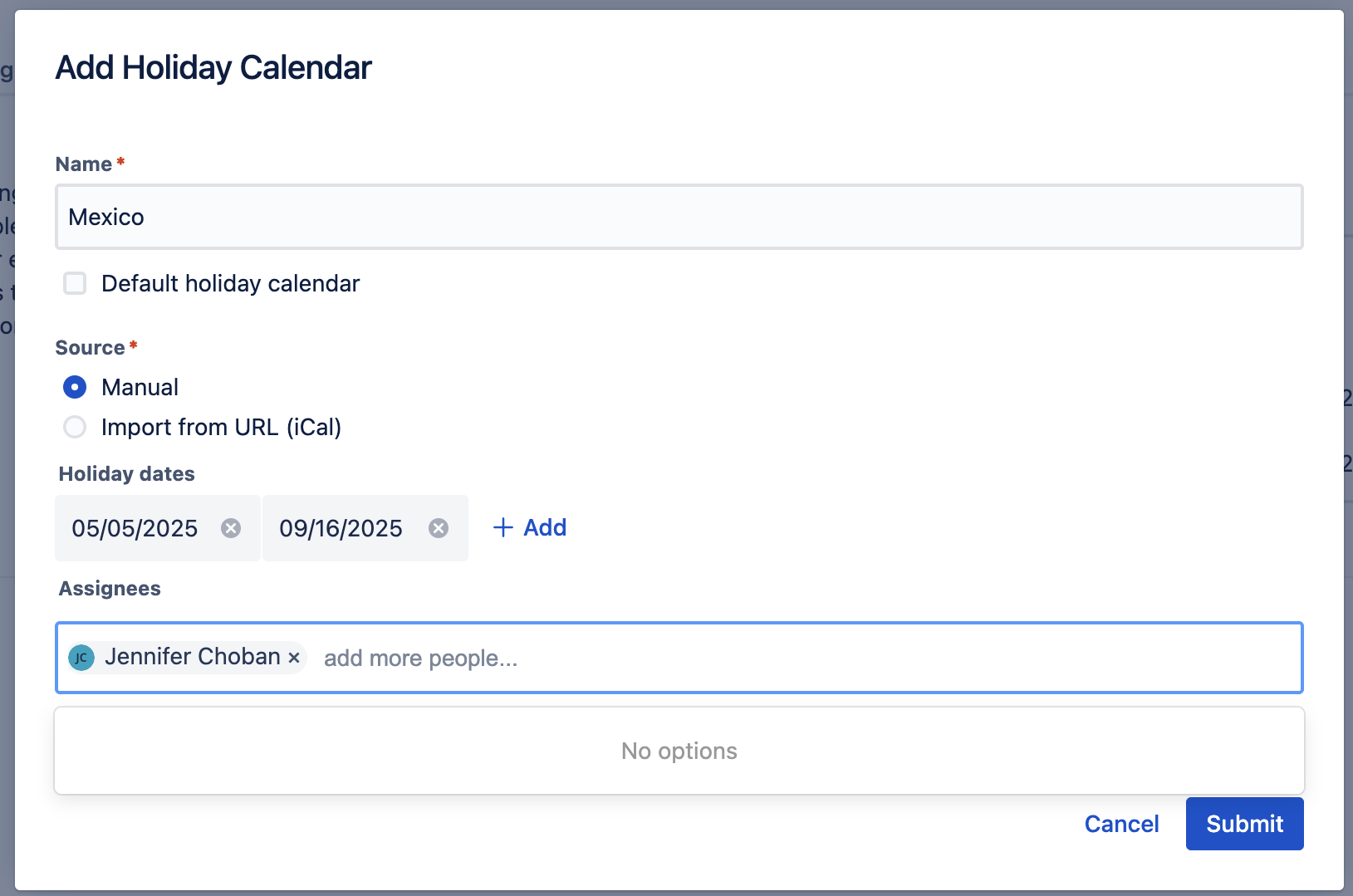Click Jennifer Choban's avatar icon
This screenshot has width=1353, height=896.
81,658
